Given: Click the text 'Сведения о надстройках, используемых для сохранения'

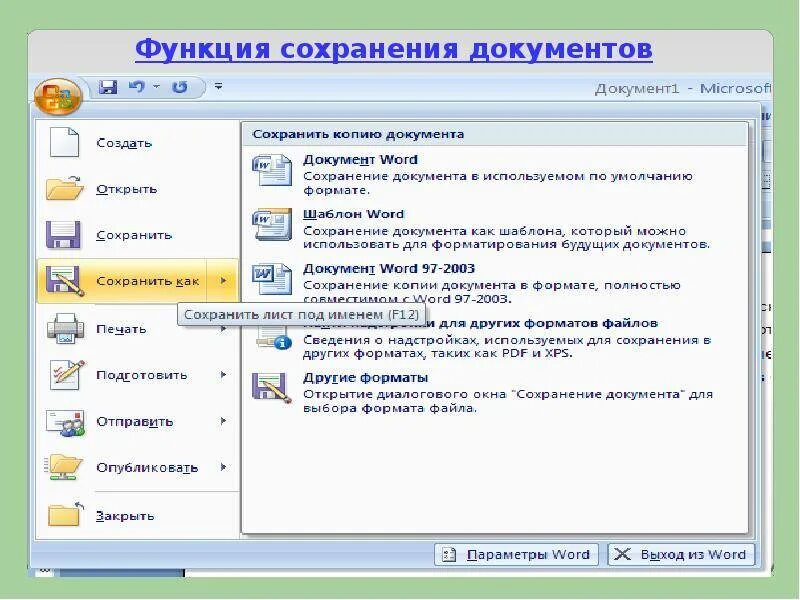Looking at the screenshot, I should tap(507, 340).
